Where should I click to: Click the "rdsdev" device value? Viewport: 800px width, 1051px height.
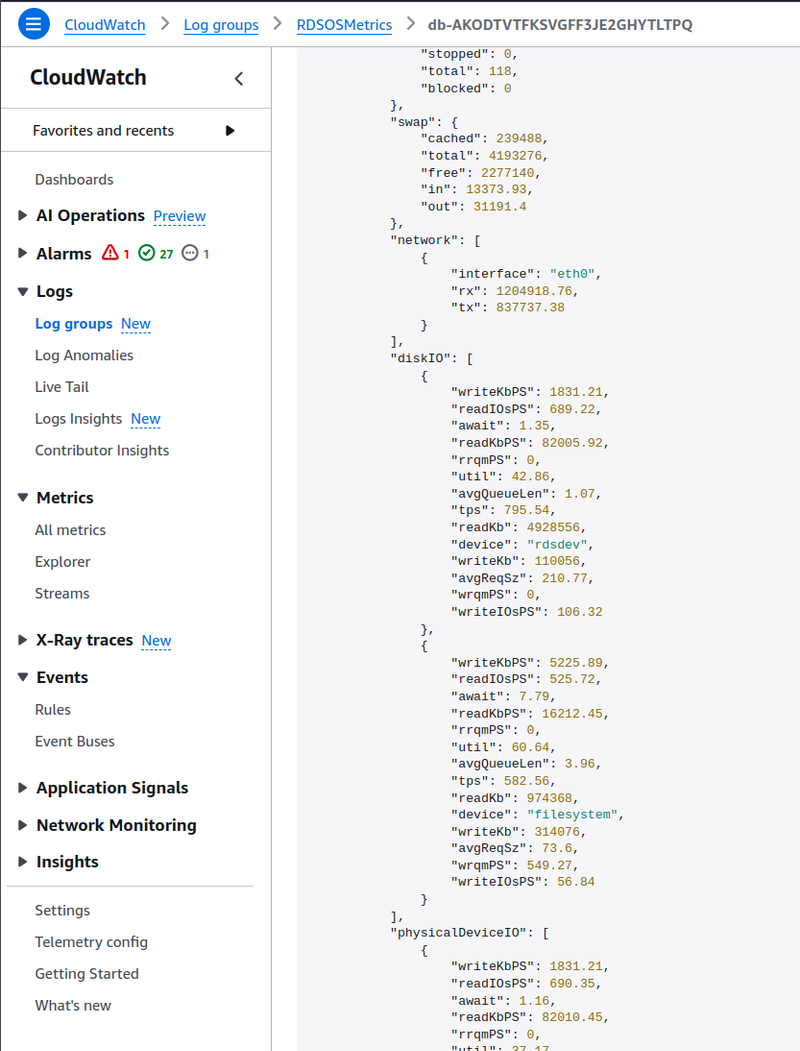tap(557, 545)
